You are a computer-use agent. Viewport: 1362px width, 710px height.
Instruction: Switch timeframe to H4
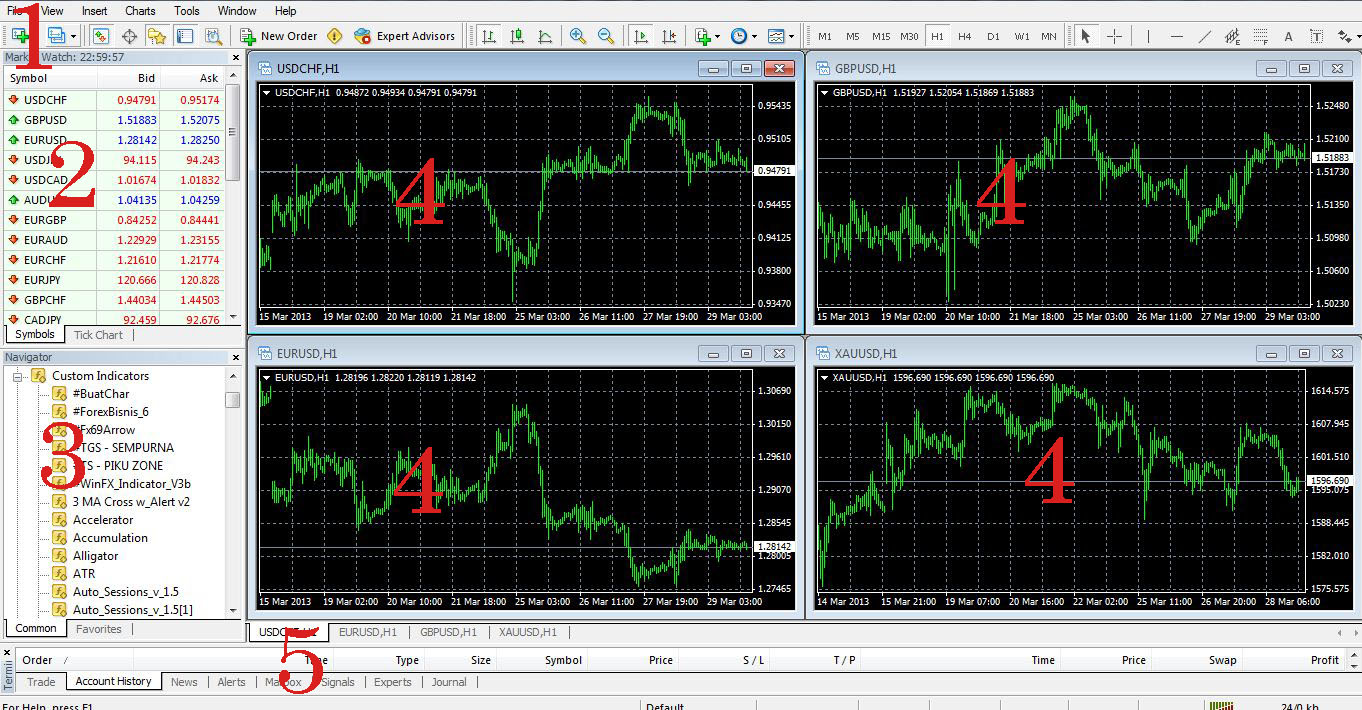[965, 37]
